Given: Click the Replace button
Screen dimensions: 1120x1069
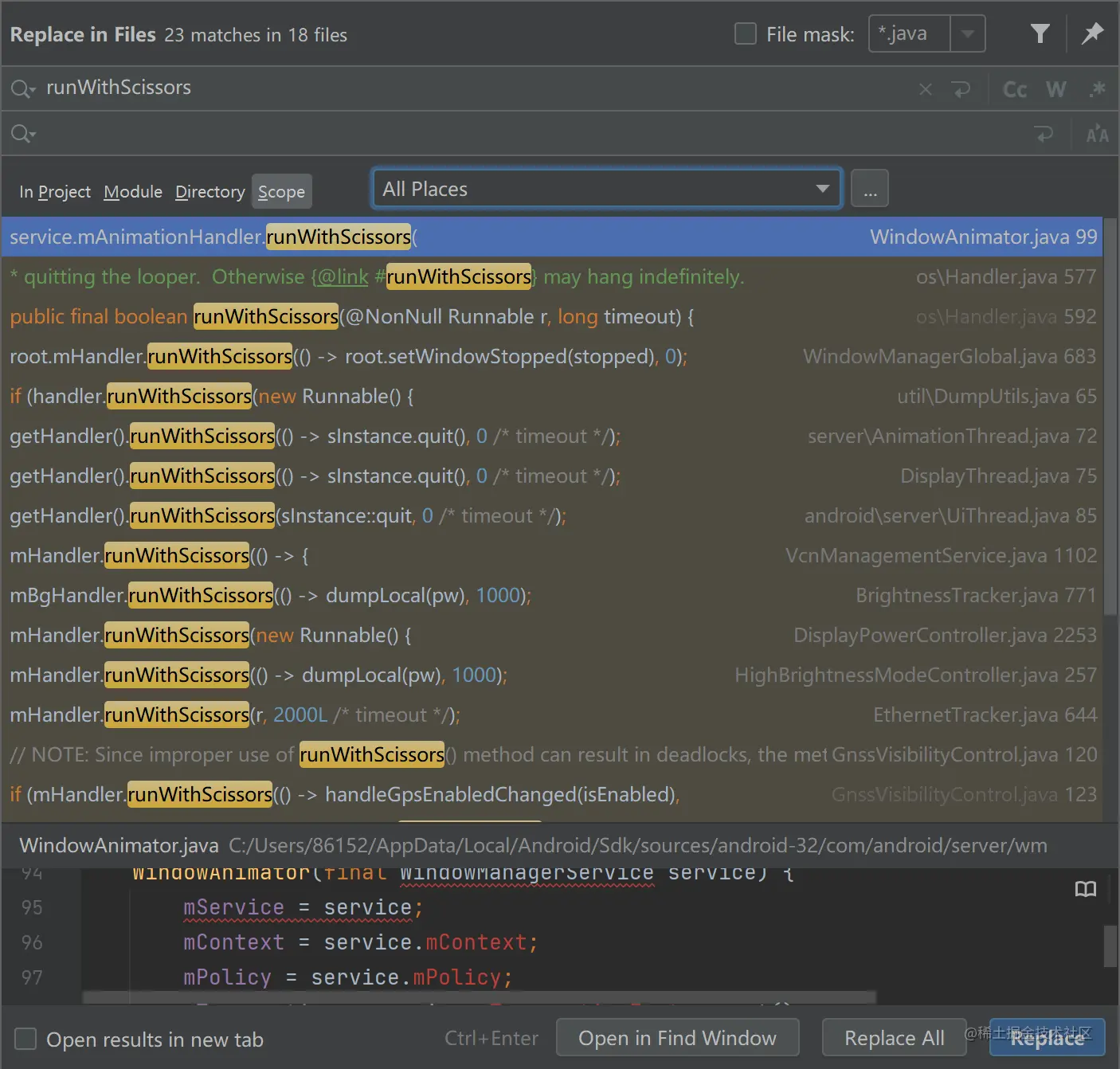Looking at the screenshot, I should click(x=1047, y=1038).
